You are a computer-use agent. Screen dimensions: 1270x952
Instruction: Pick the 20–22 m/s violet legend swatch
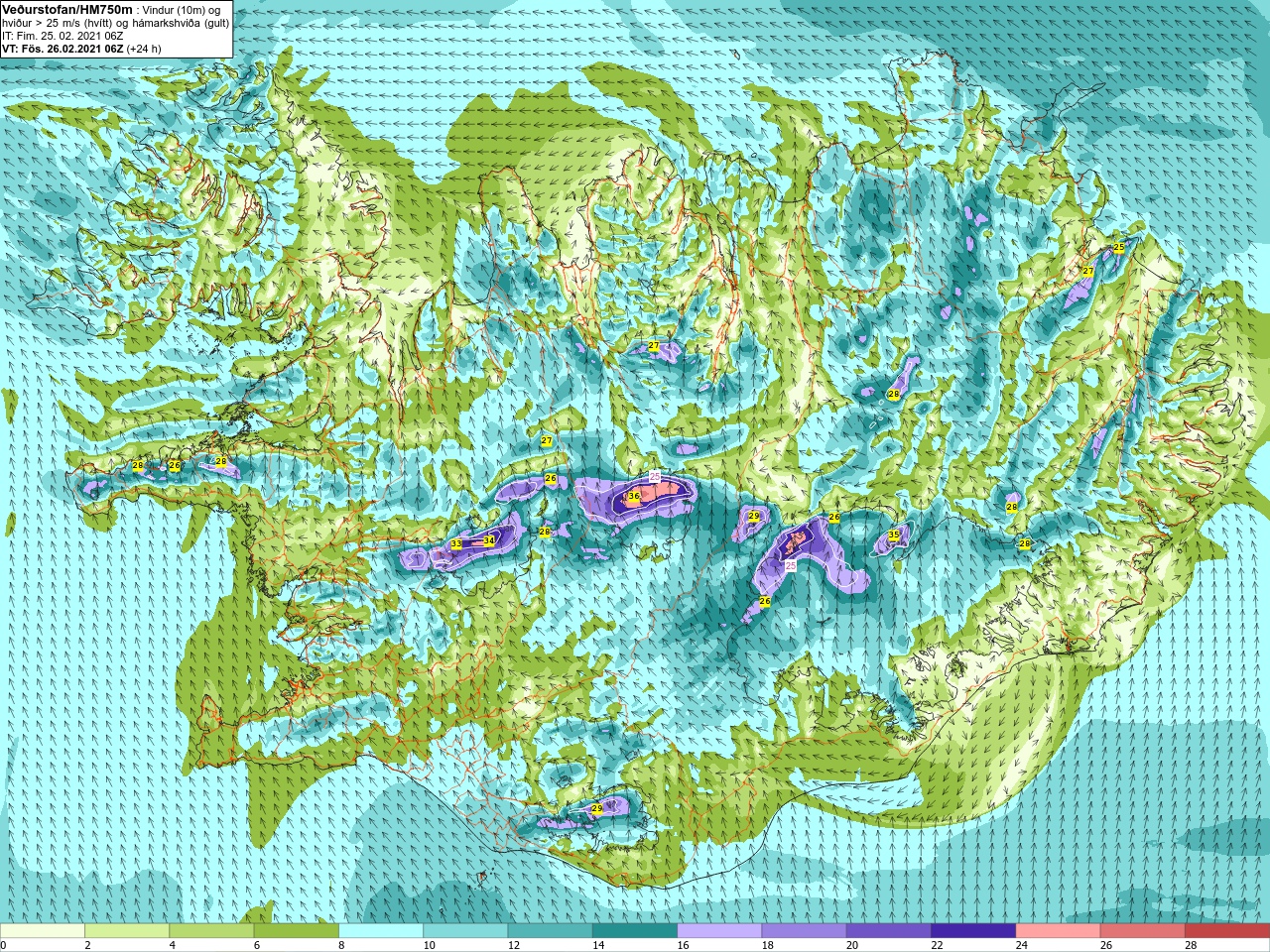[889, 931]
